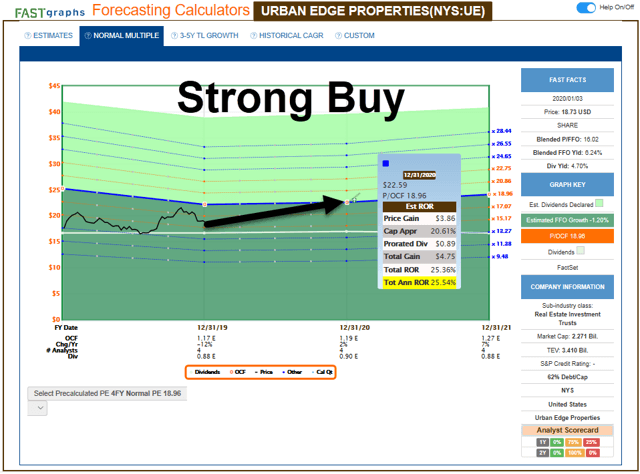Click the x 18.96 multiple label

tap(502, 194)
